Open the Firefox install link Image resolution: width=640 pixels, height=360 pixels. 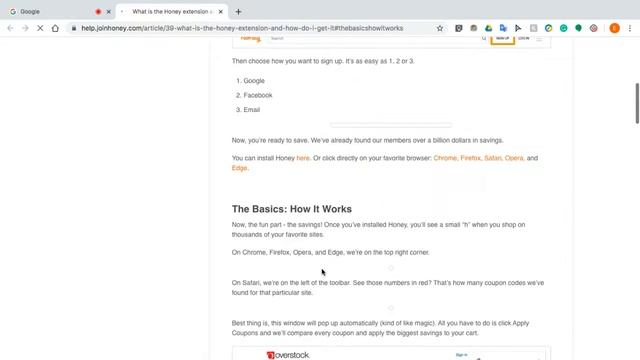point(471,158)
